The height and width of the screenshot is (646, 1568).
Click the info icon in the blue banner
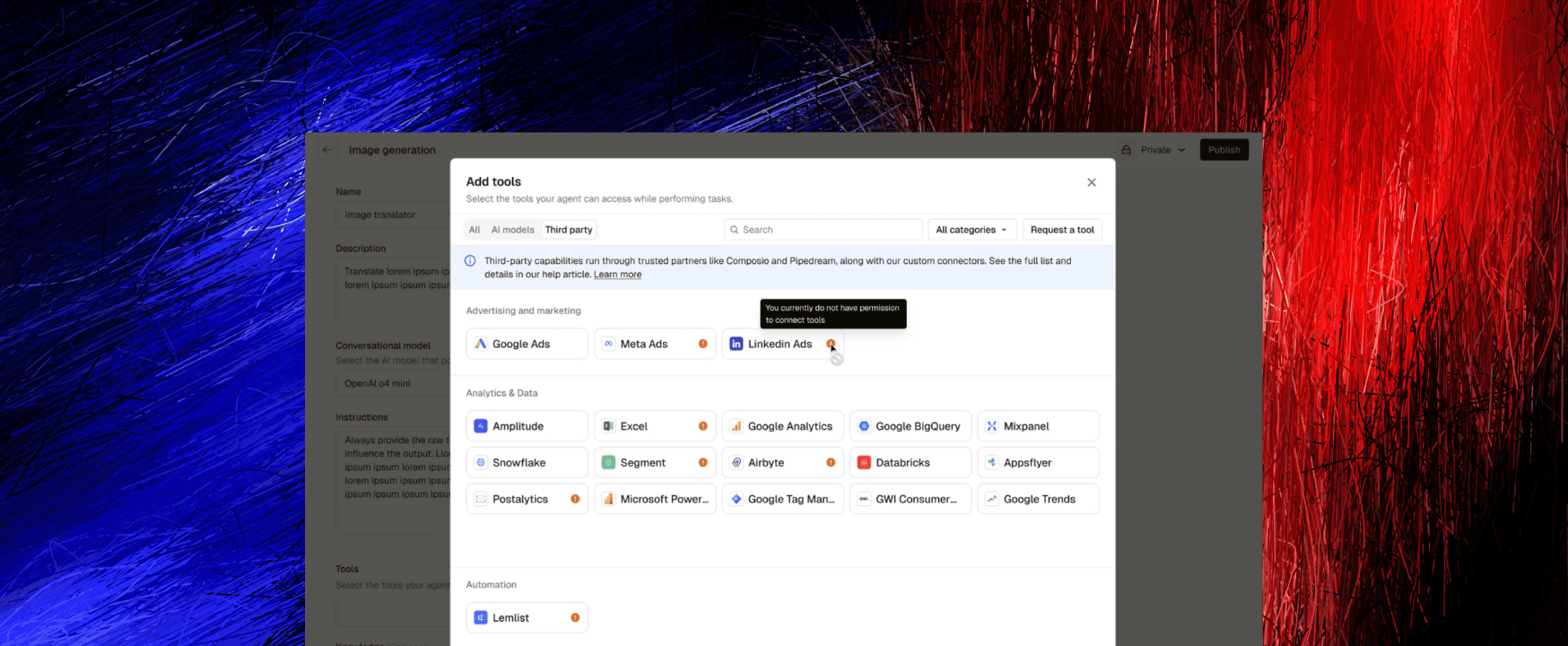point(470,261)
